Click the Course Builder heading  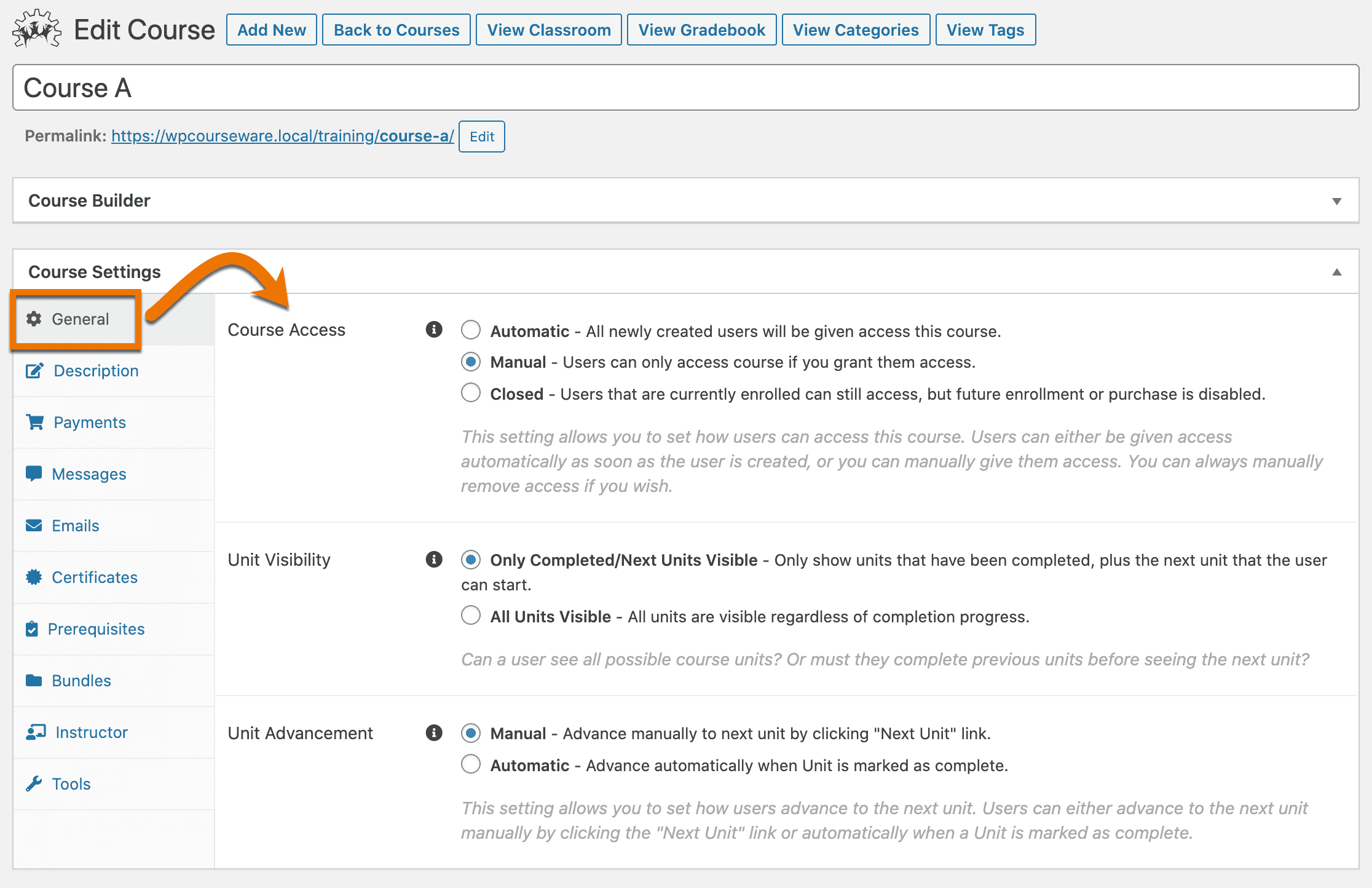[89, 200]
